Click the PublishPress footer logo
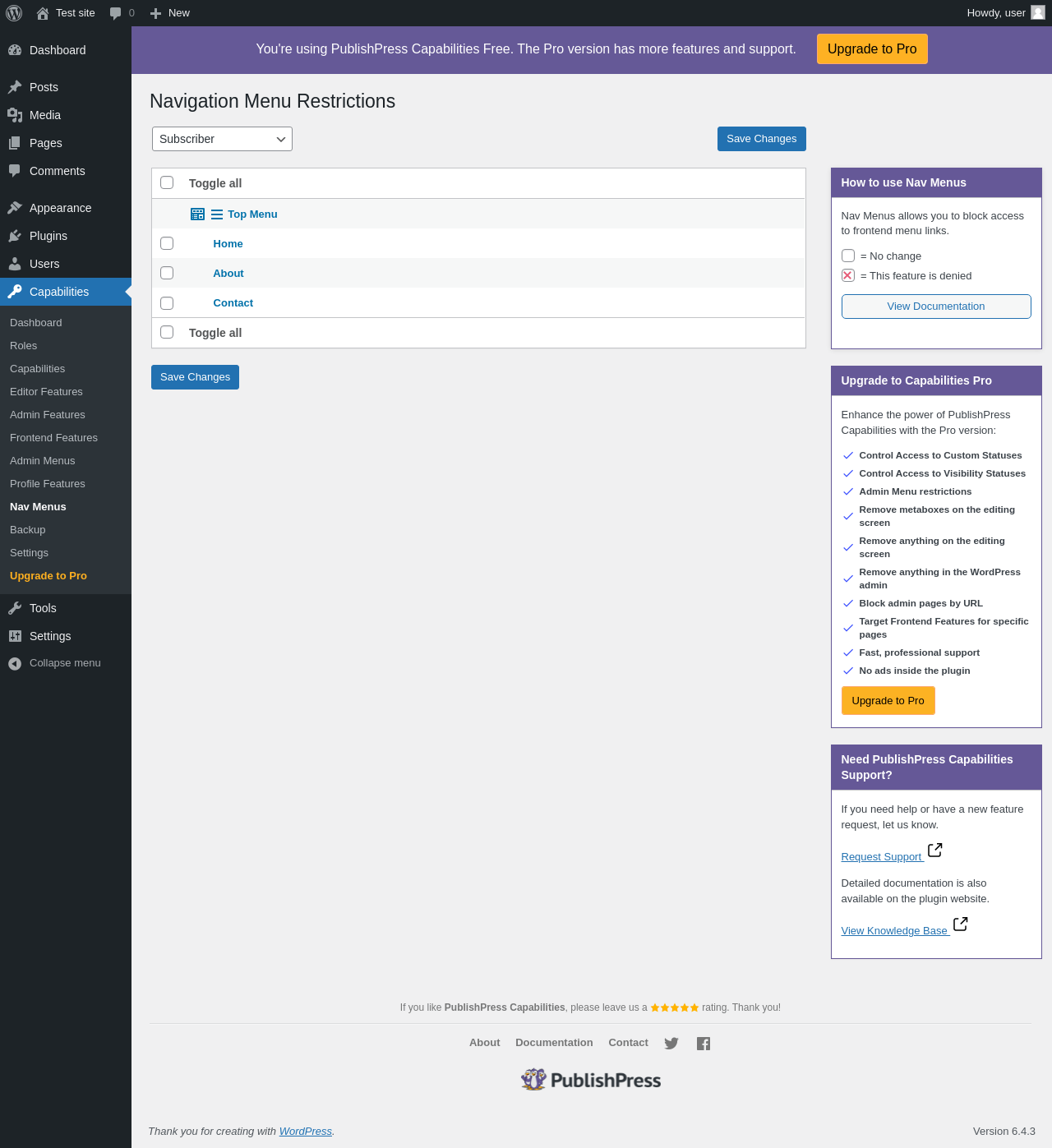The width and height of the screenshot is (1052, 1148). click(x=591, y=1080)
